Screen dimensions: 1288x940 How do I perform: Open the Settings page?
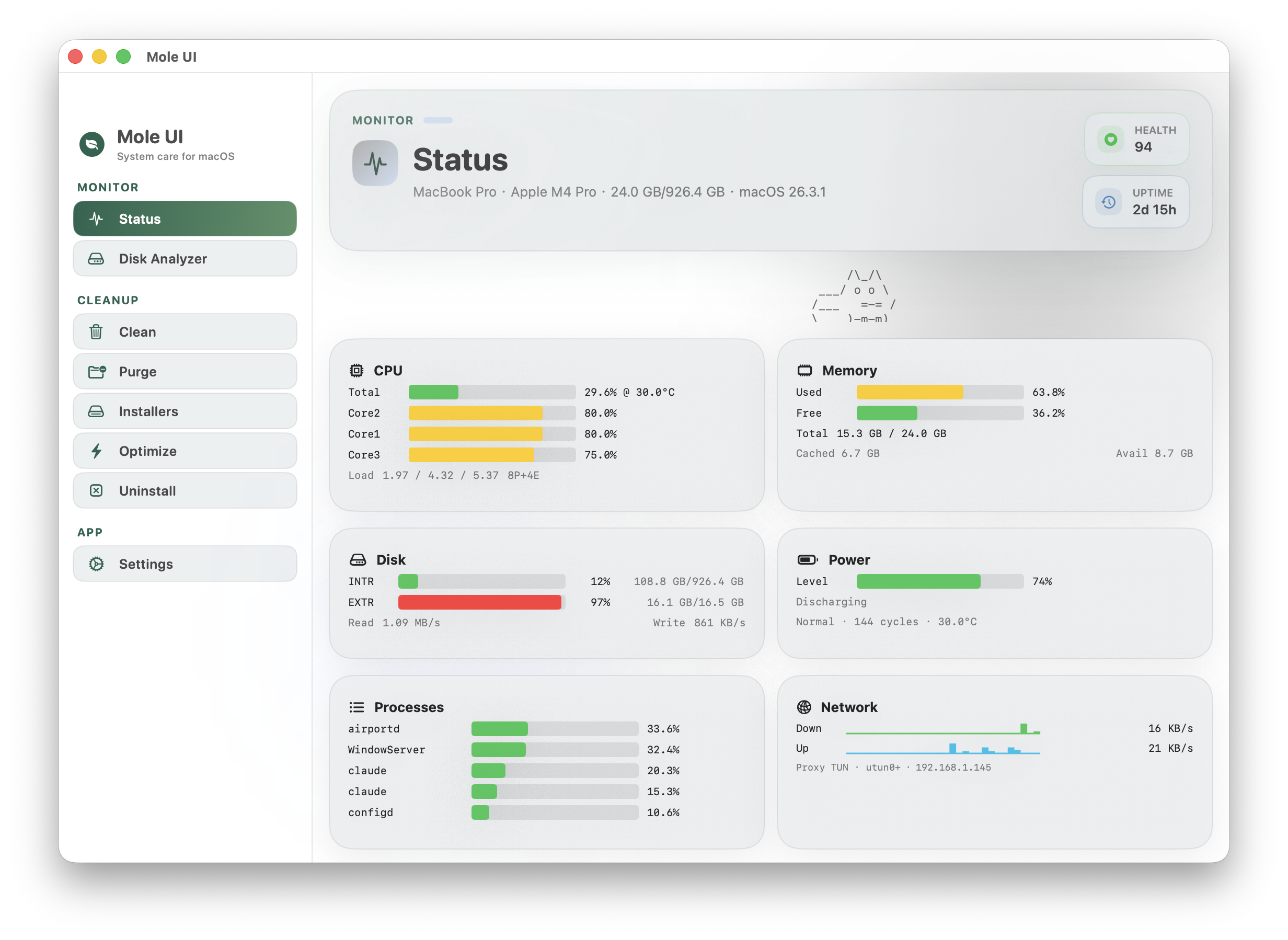coord(185,564)
